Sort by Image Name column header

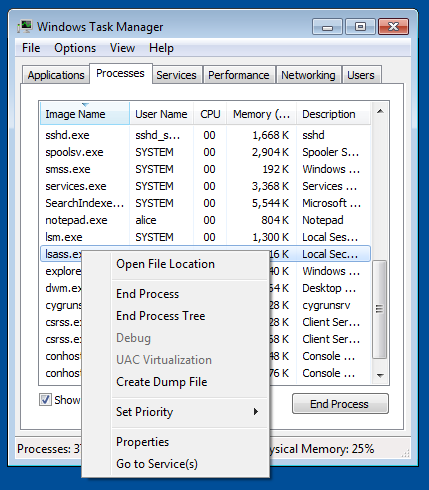click(x=85, y=114)
